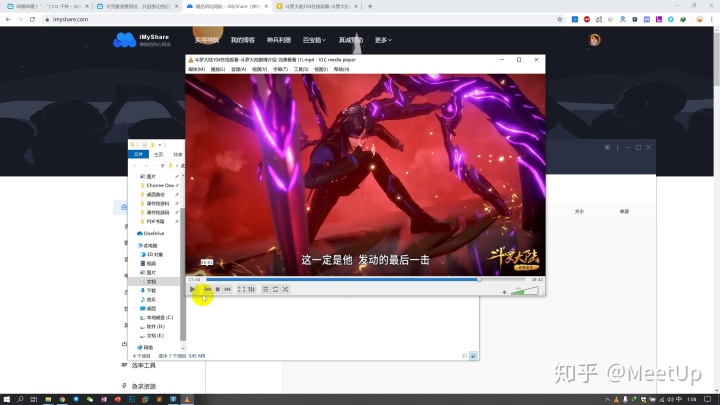Open the VLC 媒体(M) menu

(196, 69)
